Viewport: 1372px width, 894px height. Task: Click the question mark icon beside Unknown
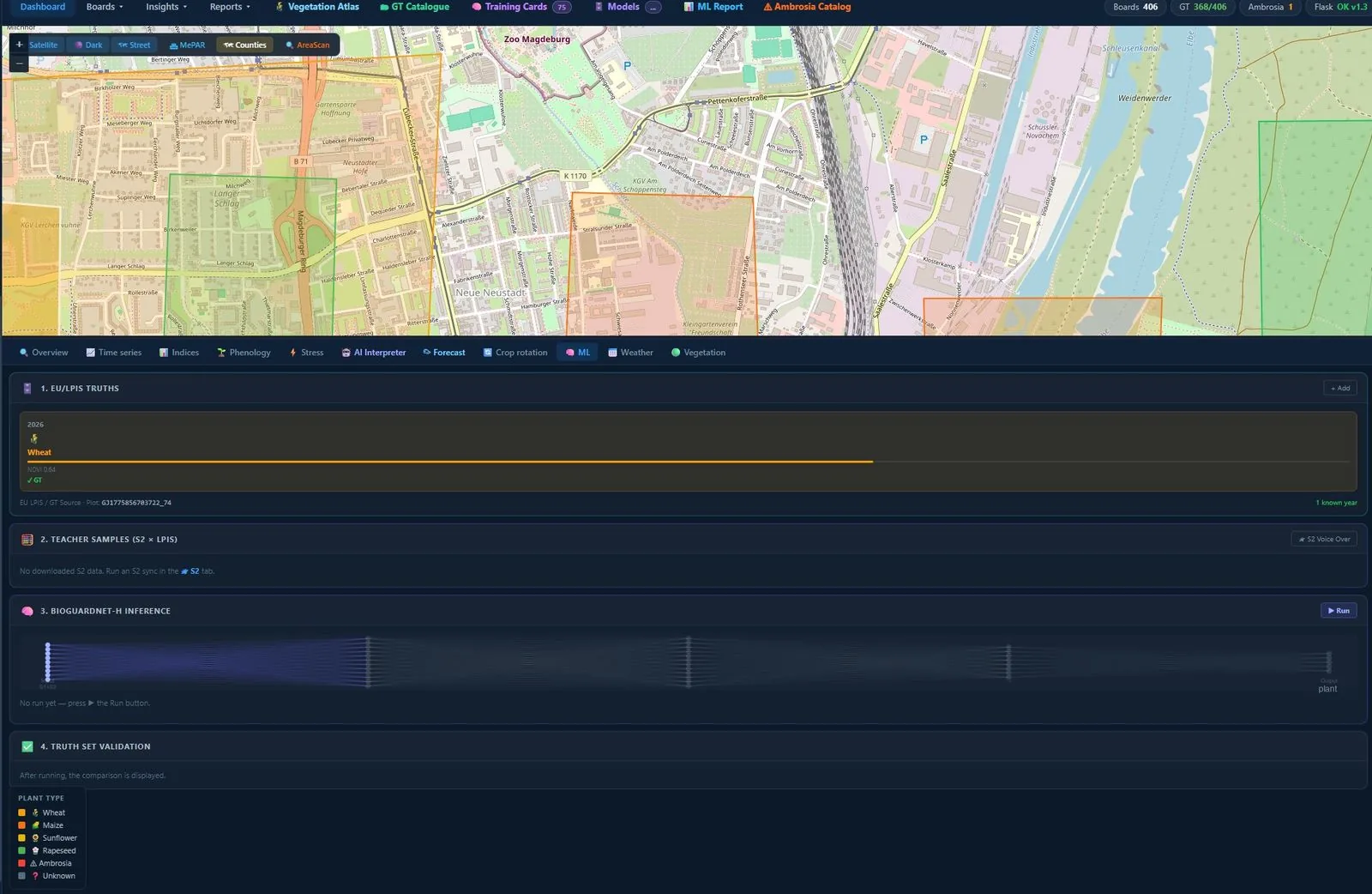pos(35,876)
